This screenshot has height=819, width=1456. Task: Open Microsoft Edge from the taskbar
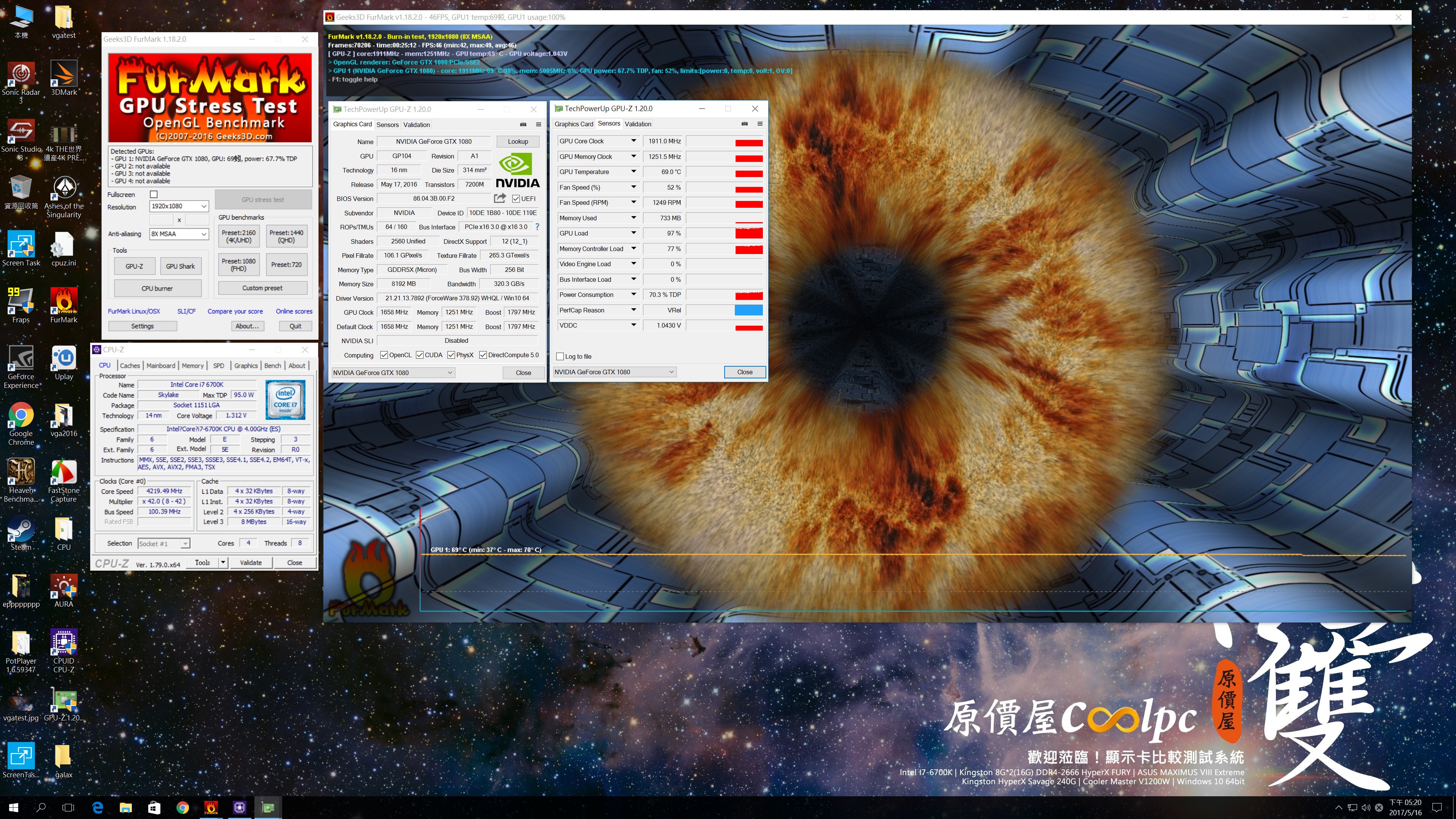click(x=97, y=807)
